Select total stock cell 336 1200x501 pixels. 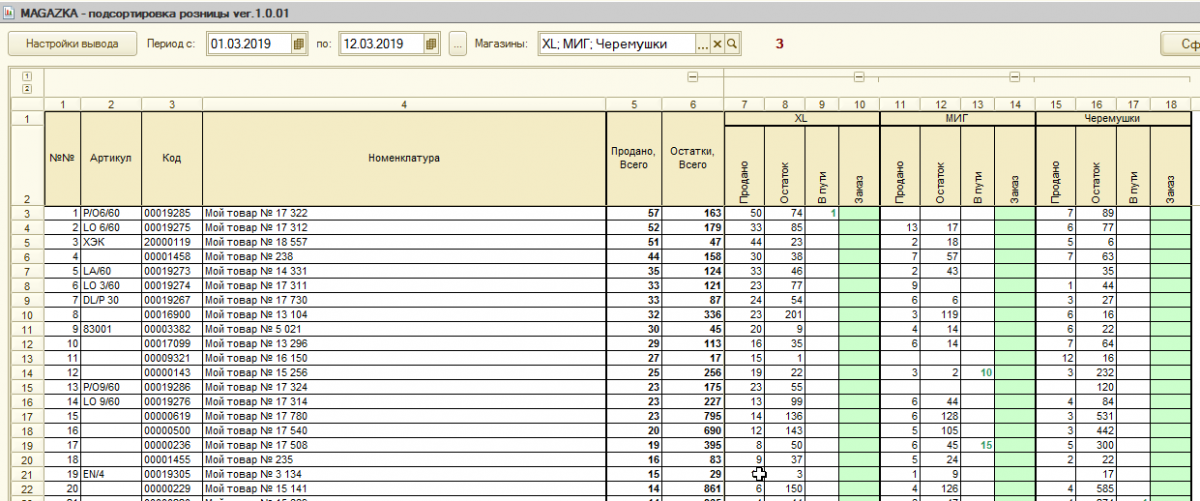pos(692,313)
